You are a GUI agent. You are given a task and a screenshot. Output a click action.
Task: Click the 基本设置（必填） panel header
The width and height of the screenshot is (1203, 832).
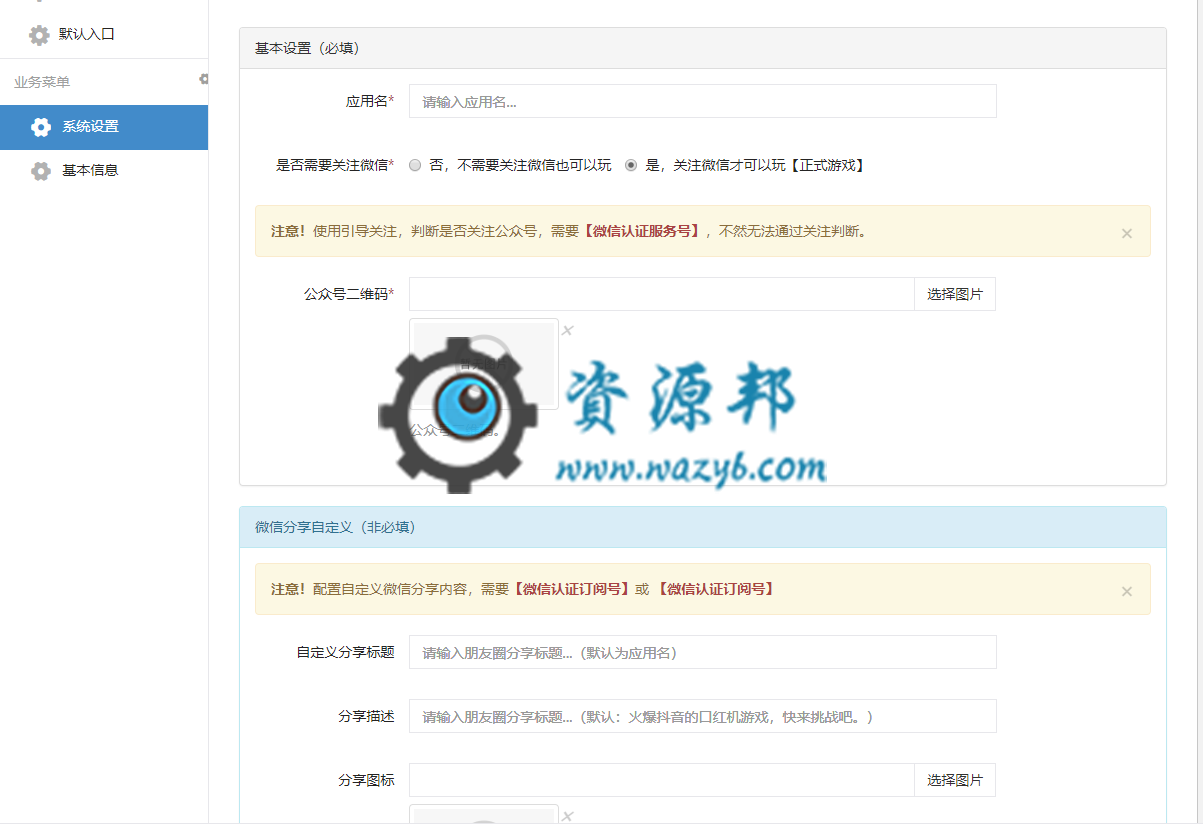(x=702, y=48)
